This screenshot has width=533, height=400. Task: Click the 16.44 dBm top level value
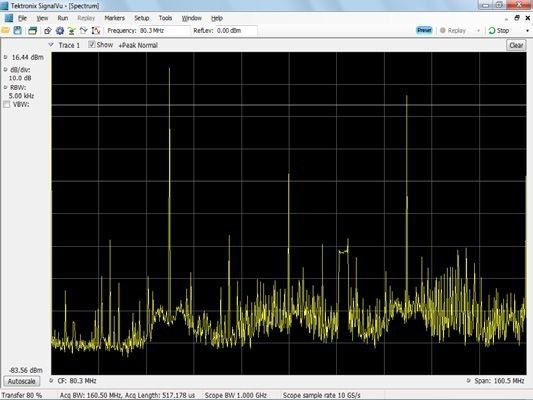28,57
